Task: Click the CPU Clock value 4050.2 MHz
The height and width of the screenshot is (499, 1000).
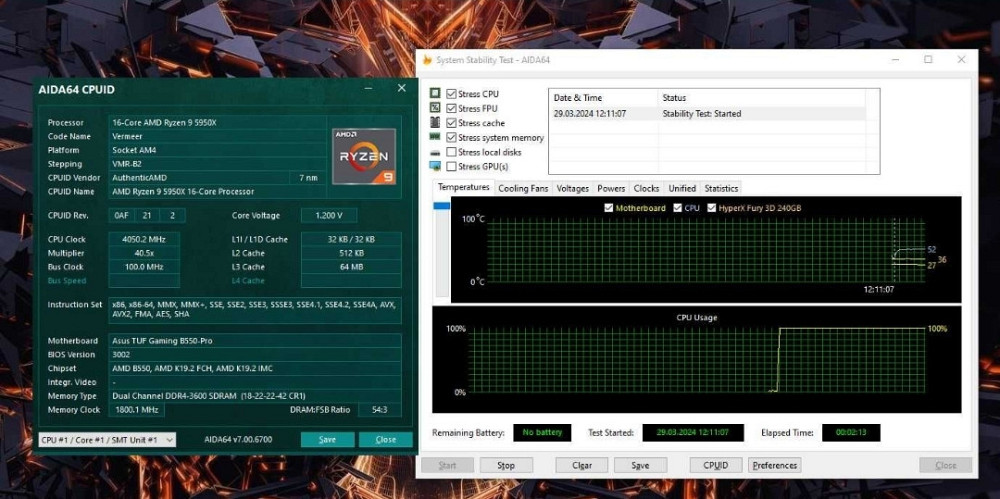Action: (144, 239)
